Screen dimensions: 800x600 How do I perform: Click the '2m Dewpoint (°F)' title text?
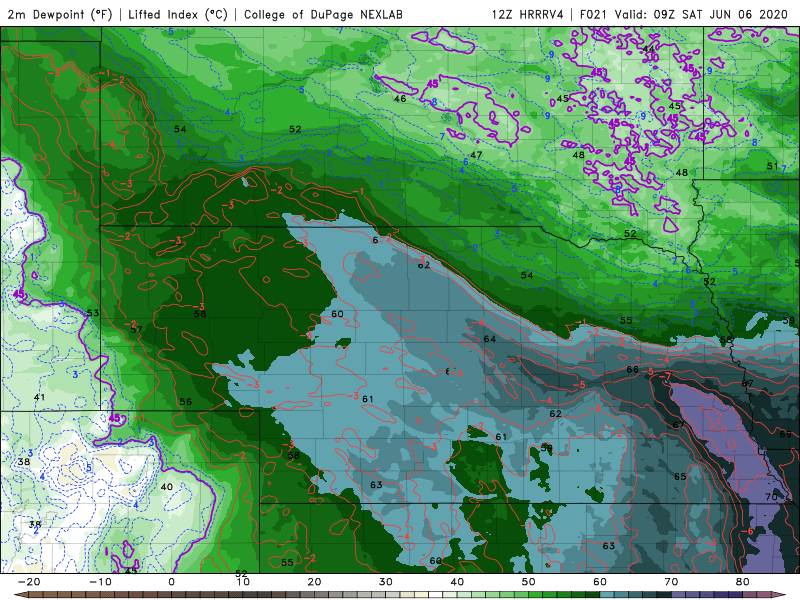coord(59,14)
